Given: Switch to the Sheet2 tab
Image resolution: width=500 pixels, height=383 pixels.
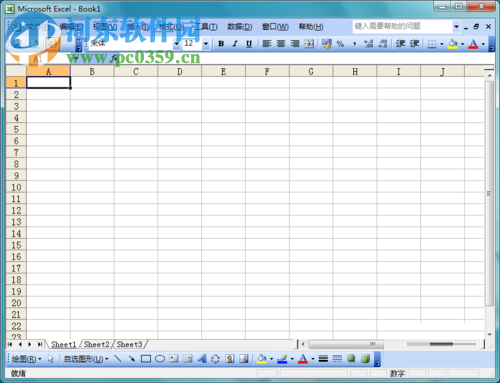Looking at the screenshot, I should coord(96,344).
